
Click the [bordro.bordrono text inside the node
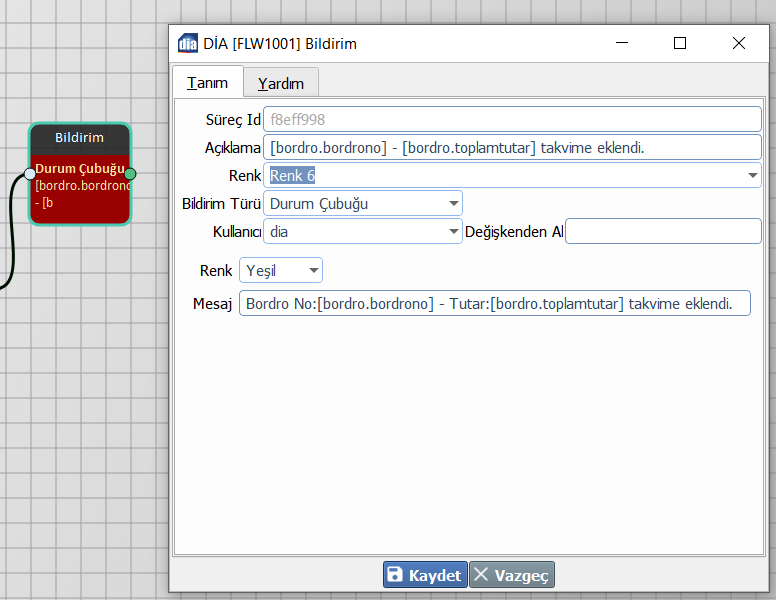[82, 186]
